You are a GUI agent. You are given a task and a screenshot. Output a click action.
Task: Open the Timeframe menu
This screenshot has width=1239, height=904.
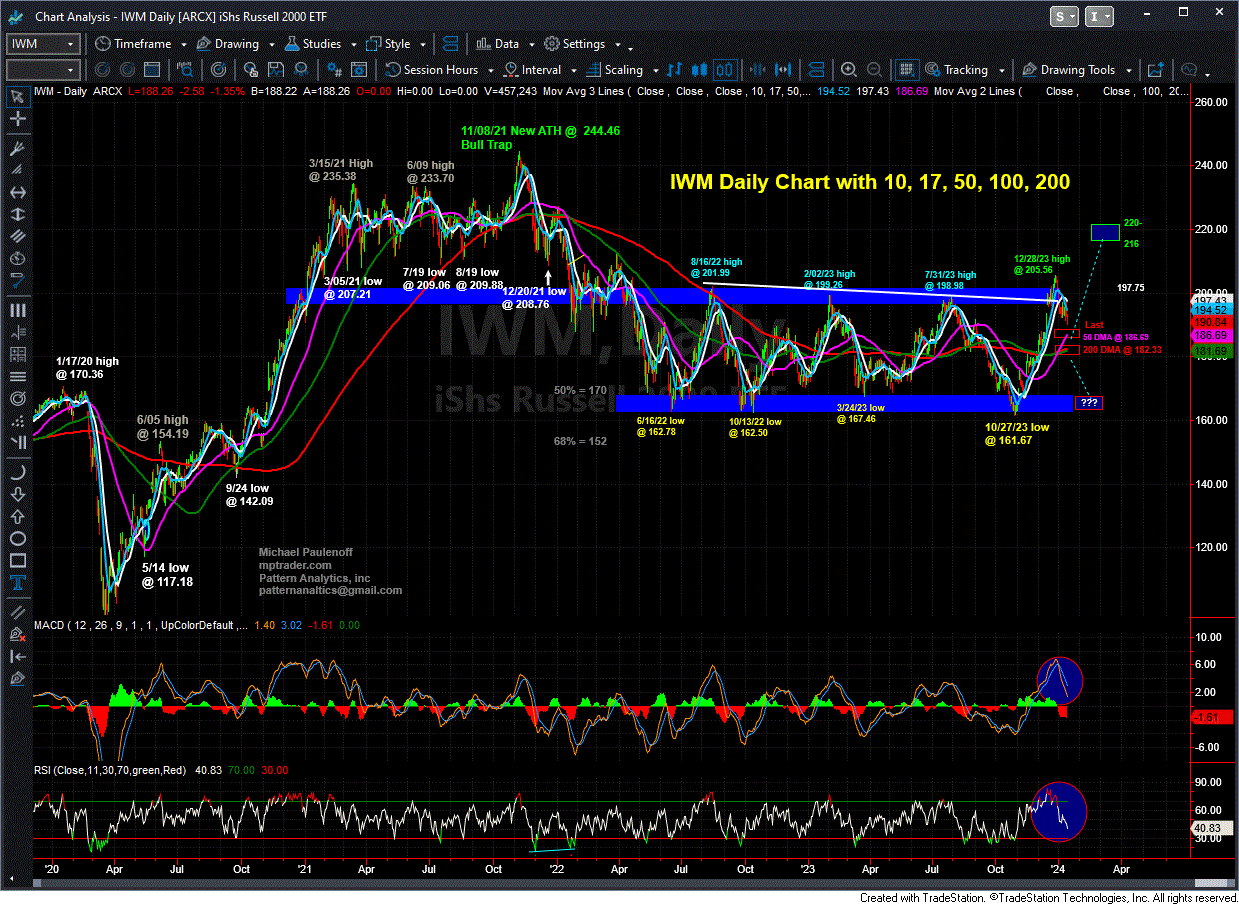pos(133,44)
